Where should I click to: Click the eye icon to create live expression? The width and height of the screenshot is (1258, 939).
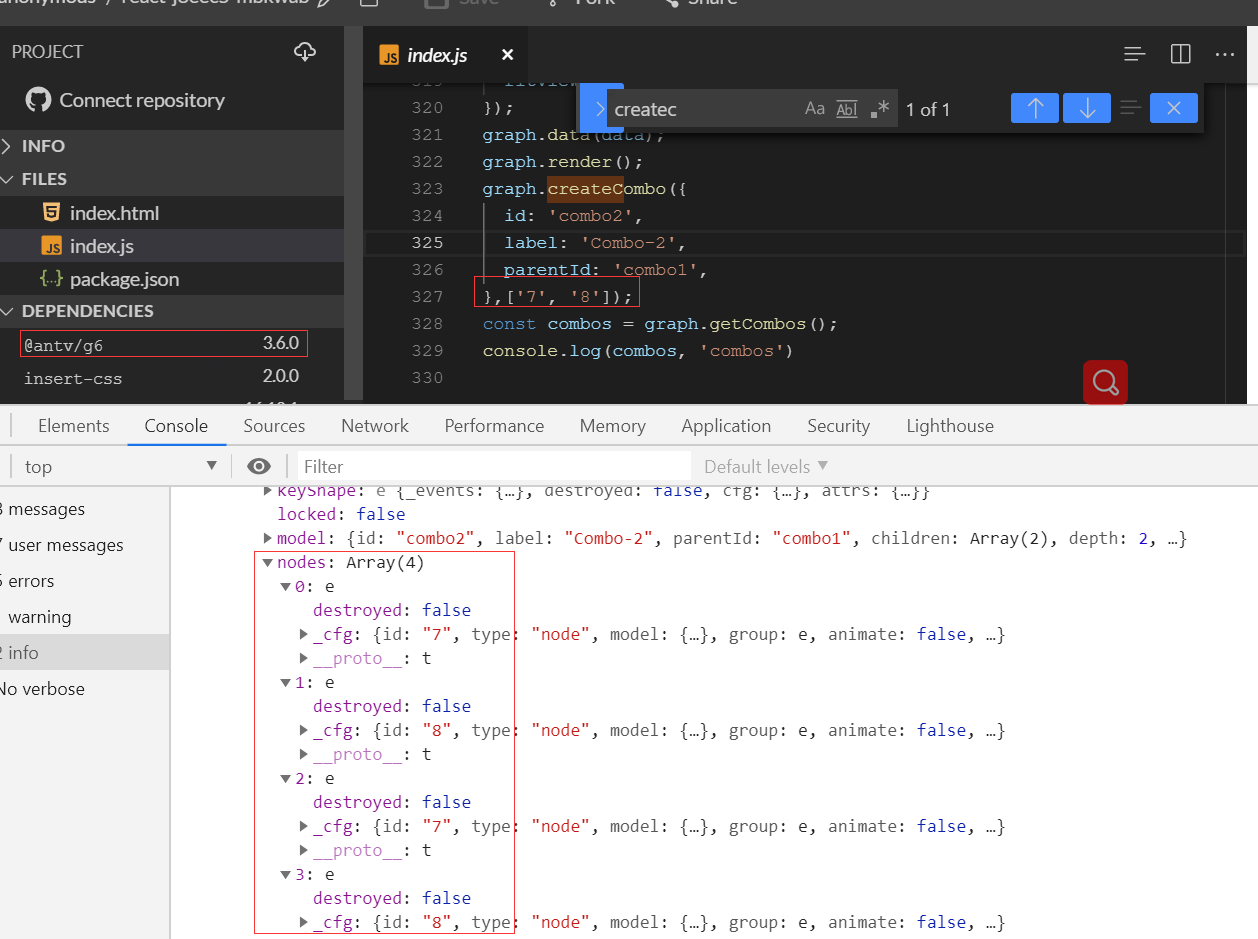click(259, 466)
